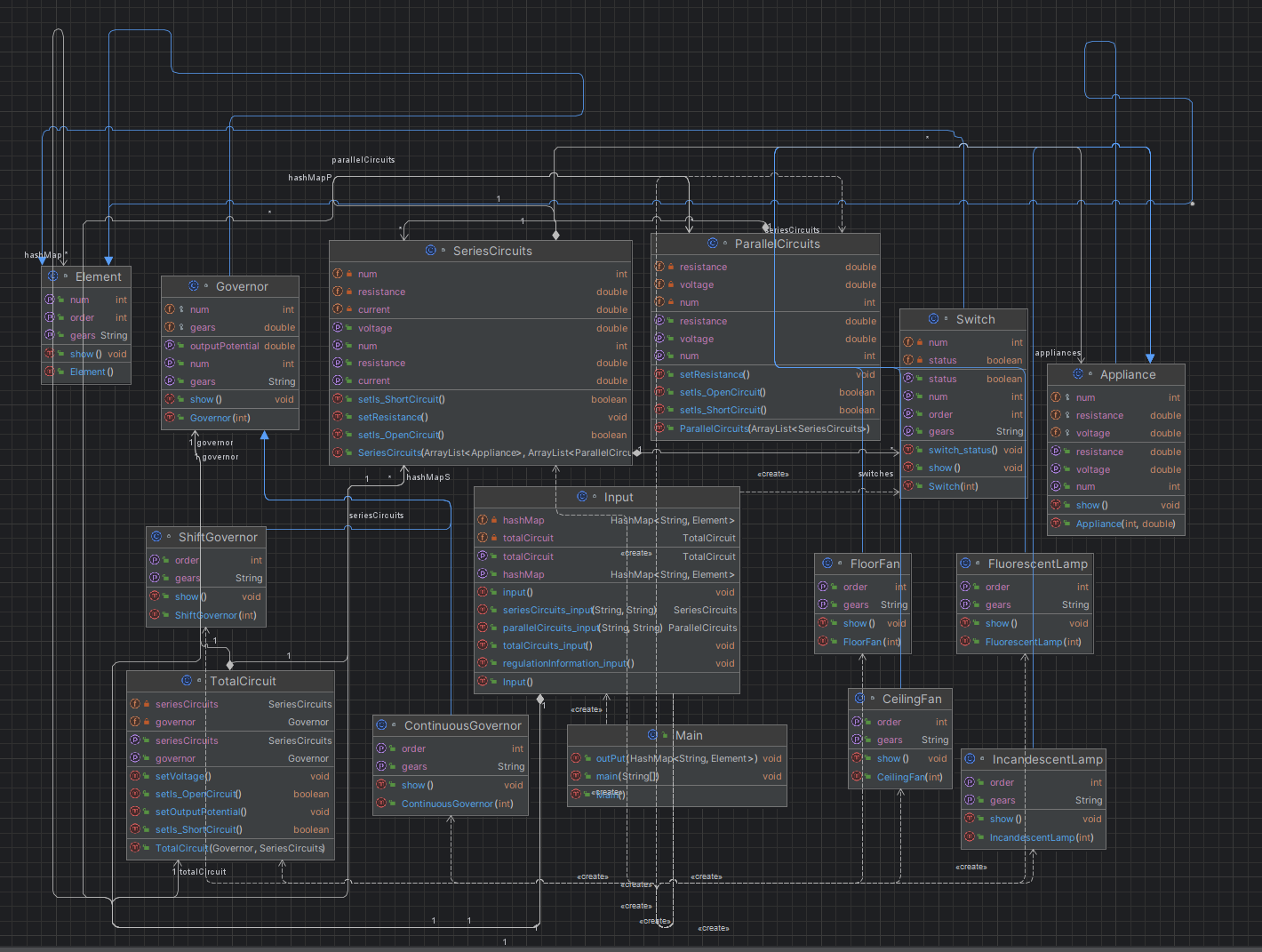Click constructor icon beside Governor(int)

[x=170, y=418]
